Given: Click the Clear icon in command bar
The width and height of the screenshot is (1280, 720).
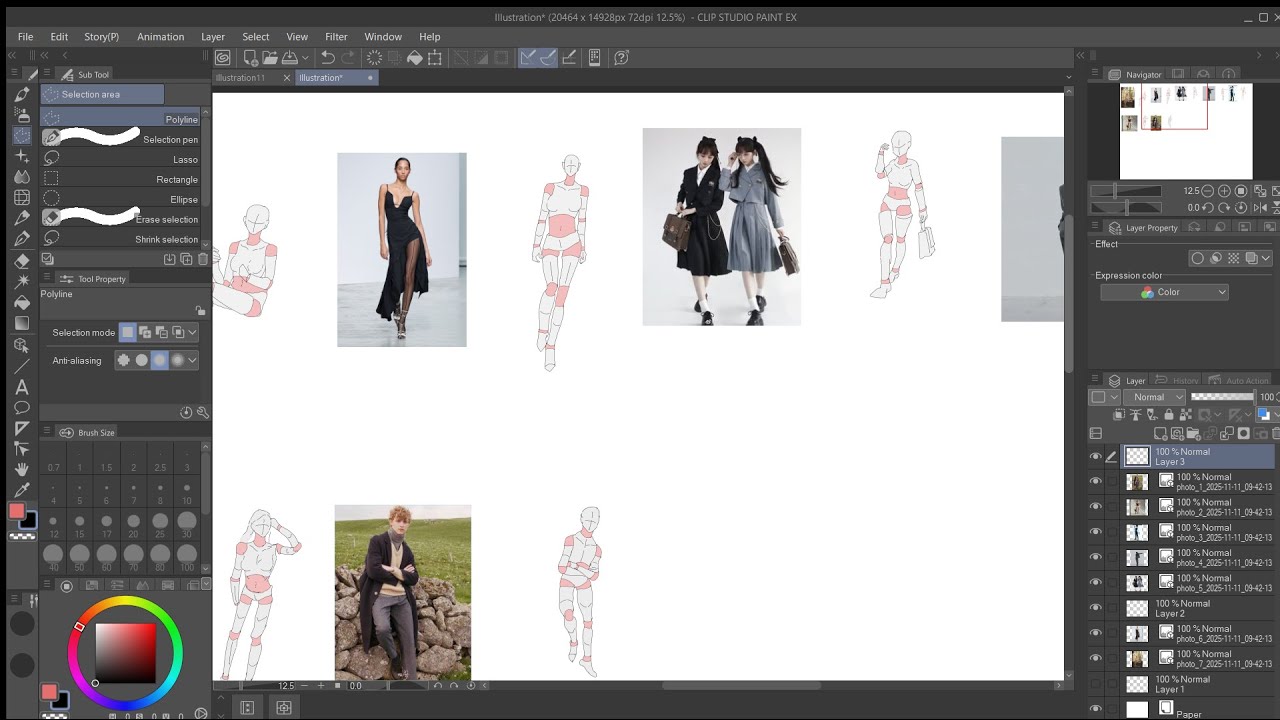Looking at the screenshot, I should pos(374,58).
